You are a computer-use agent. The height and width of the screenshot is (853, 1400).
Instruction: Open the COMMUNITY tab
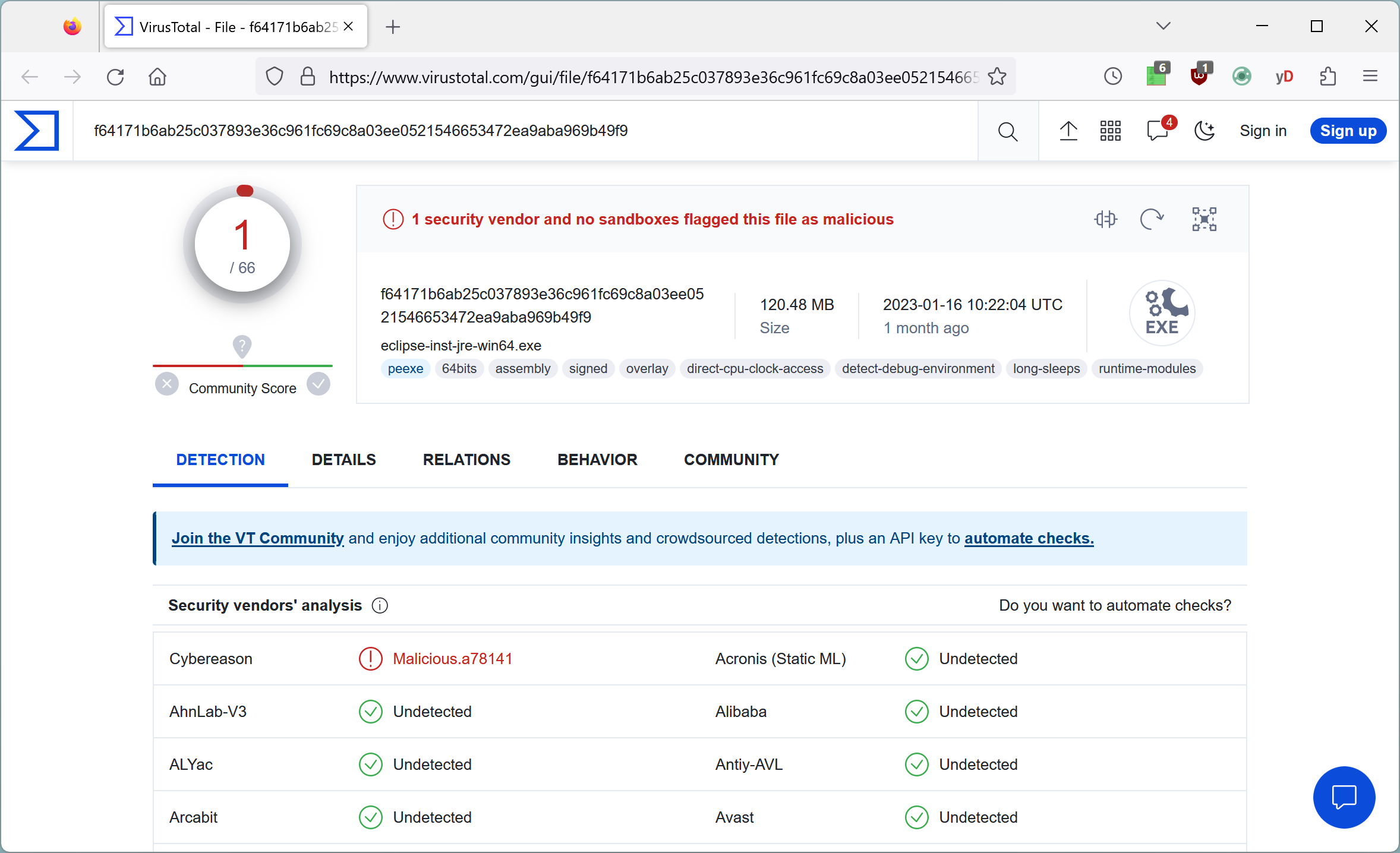(x=731, y=460)
